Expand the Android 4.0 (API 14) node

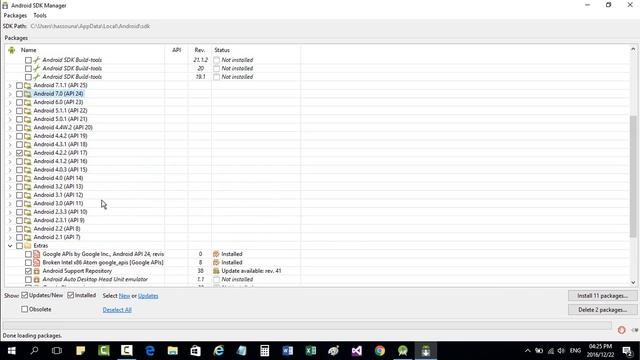click(10, 178)
